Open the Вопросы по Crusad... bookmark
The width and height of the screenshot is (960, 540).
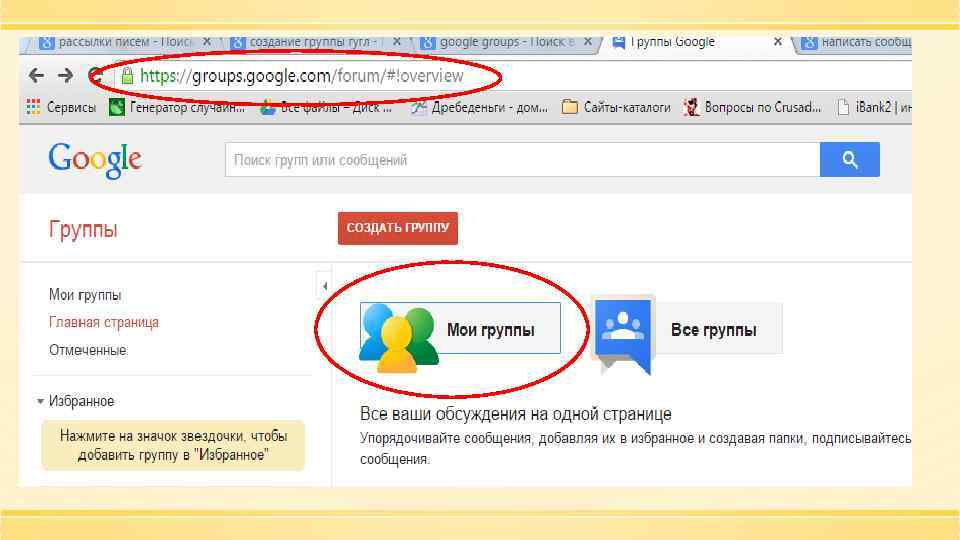click(752, 108)
